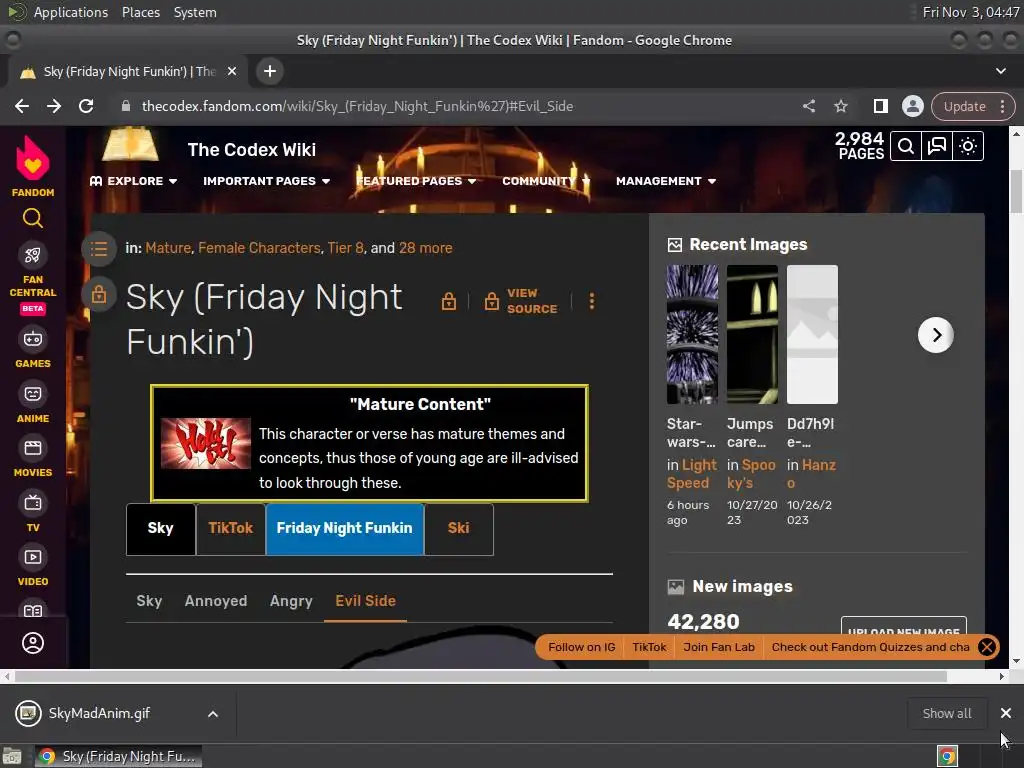Select the TikTok tab
The width and height of the screenshot is (1024, 768).
(231, 528)
